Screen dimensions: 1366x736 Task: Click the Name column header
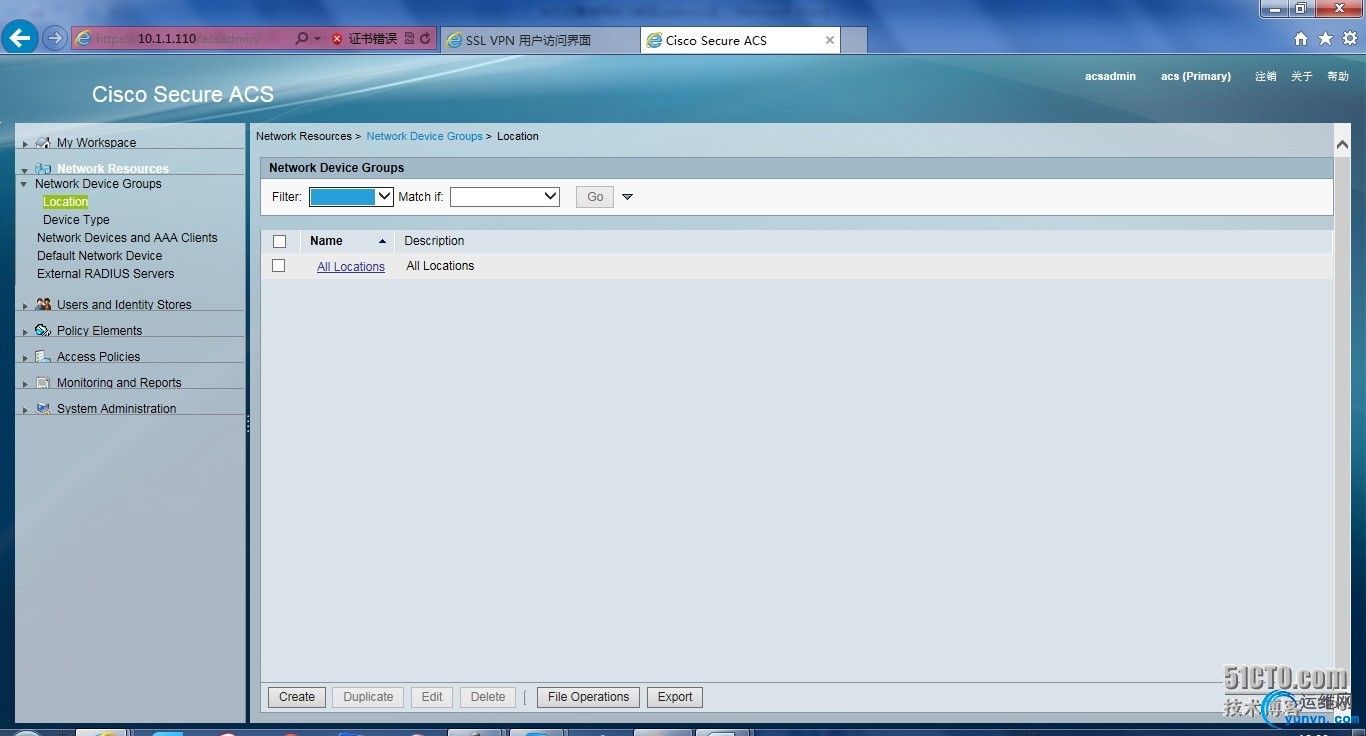tap(326, 241)
